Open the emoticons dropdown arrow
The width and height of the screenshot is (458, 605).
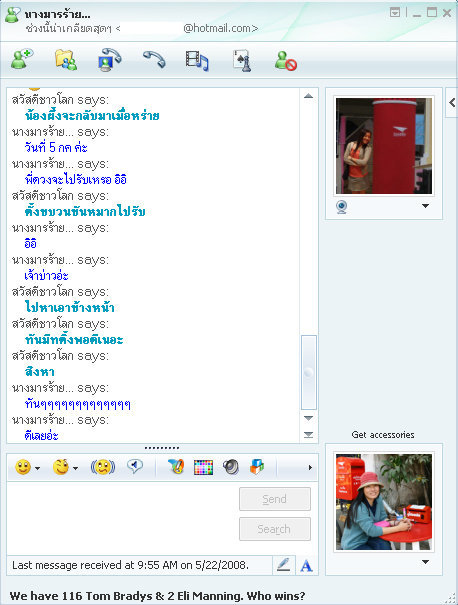[x=37, y=468]
